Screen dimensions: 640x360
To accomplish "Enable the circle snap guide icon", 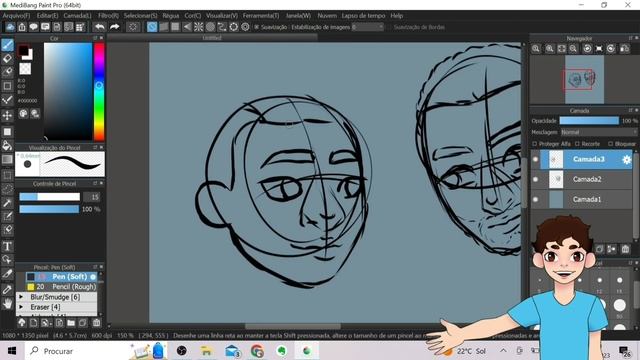I will point(210,27).
